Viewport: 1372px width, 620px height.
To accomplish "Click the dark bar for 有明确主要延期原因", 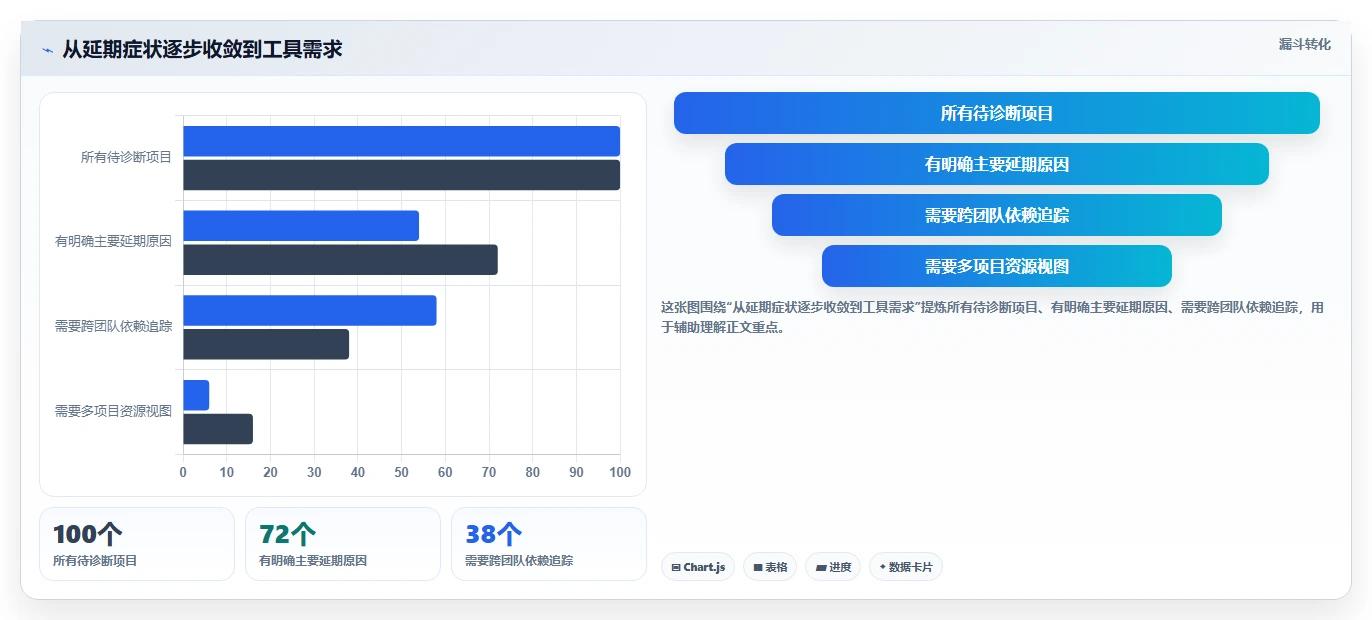I will (x=340, y=260).
